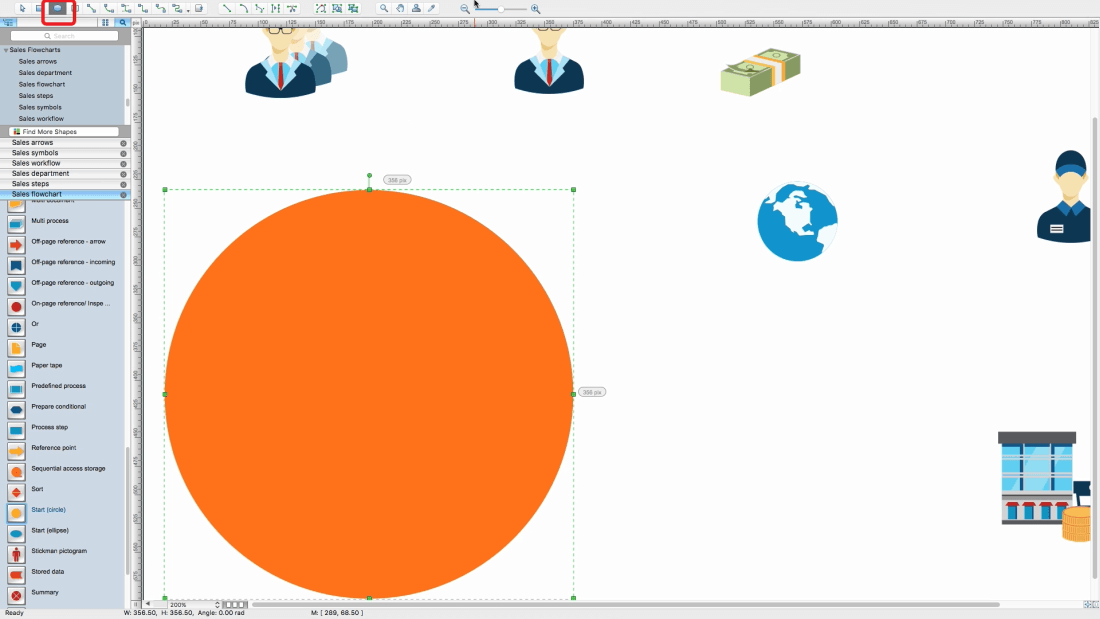Image resolution: width=1100 pixels, height=619 pixels.
Task: Select the orange circle on canvas
Action: point(369,394)
